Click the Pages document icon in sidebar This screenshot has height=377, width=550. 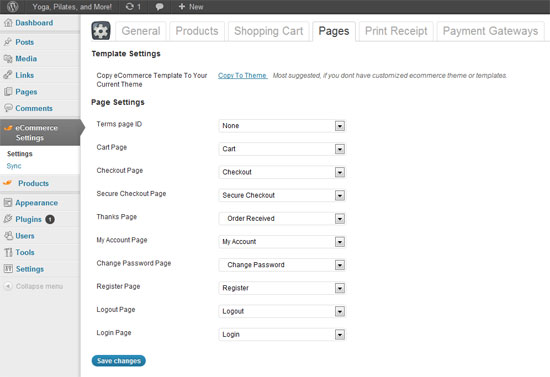pyautogui.click(x=8, y=92)
